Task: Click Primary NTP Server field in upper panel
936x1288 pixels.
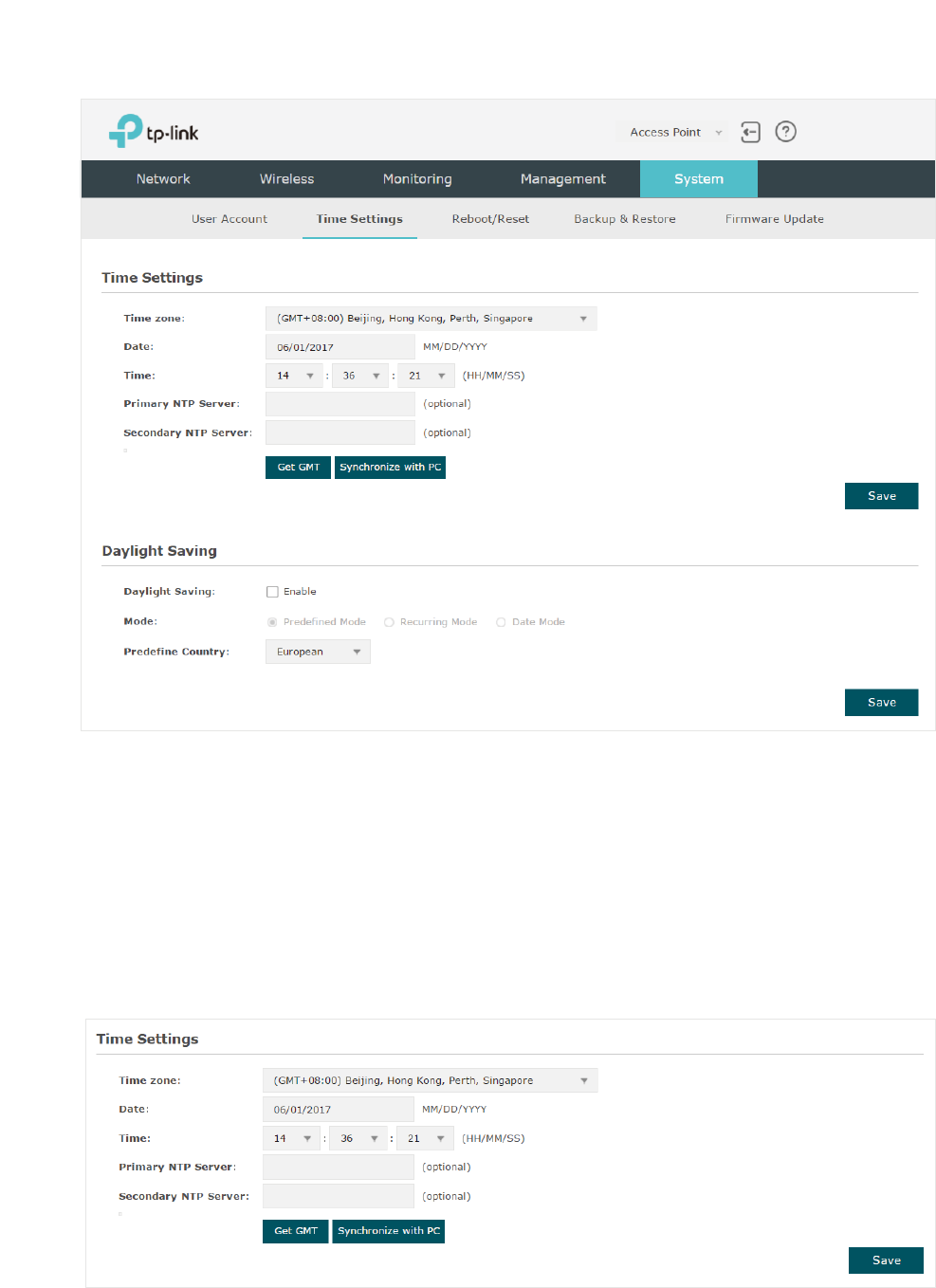Action: [340, 404]
